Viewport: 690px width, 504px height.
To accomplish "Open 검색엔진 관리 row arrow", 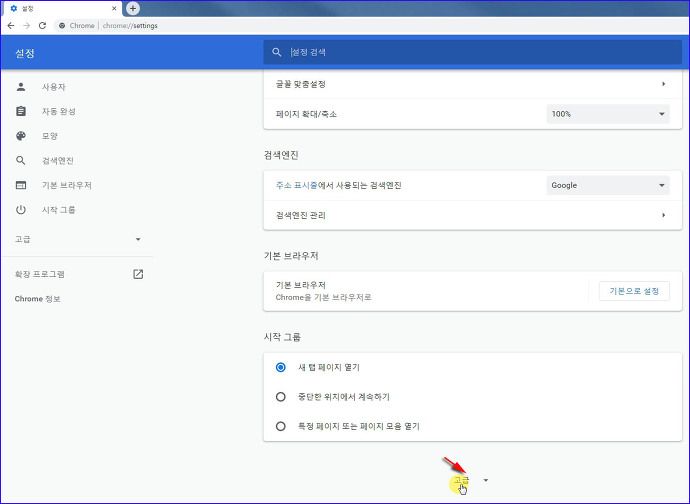I will tap(663, 215).
